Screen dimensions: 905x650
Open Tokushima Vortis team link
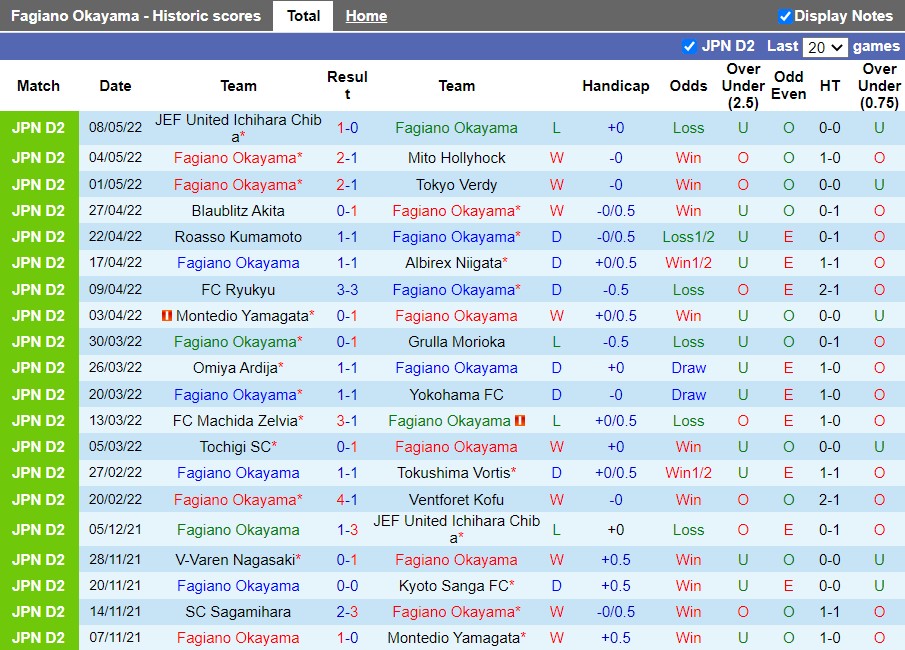(x=453, y=473)
